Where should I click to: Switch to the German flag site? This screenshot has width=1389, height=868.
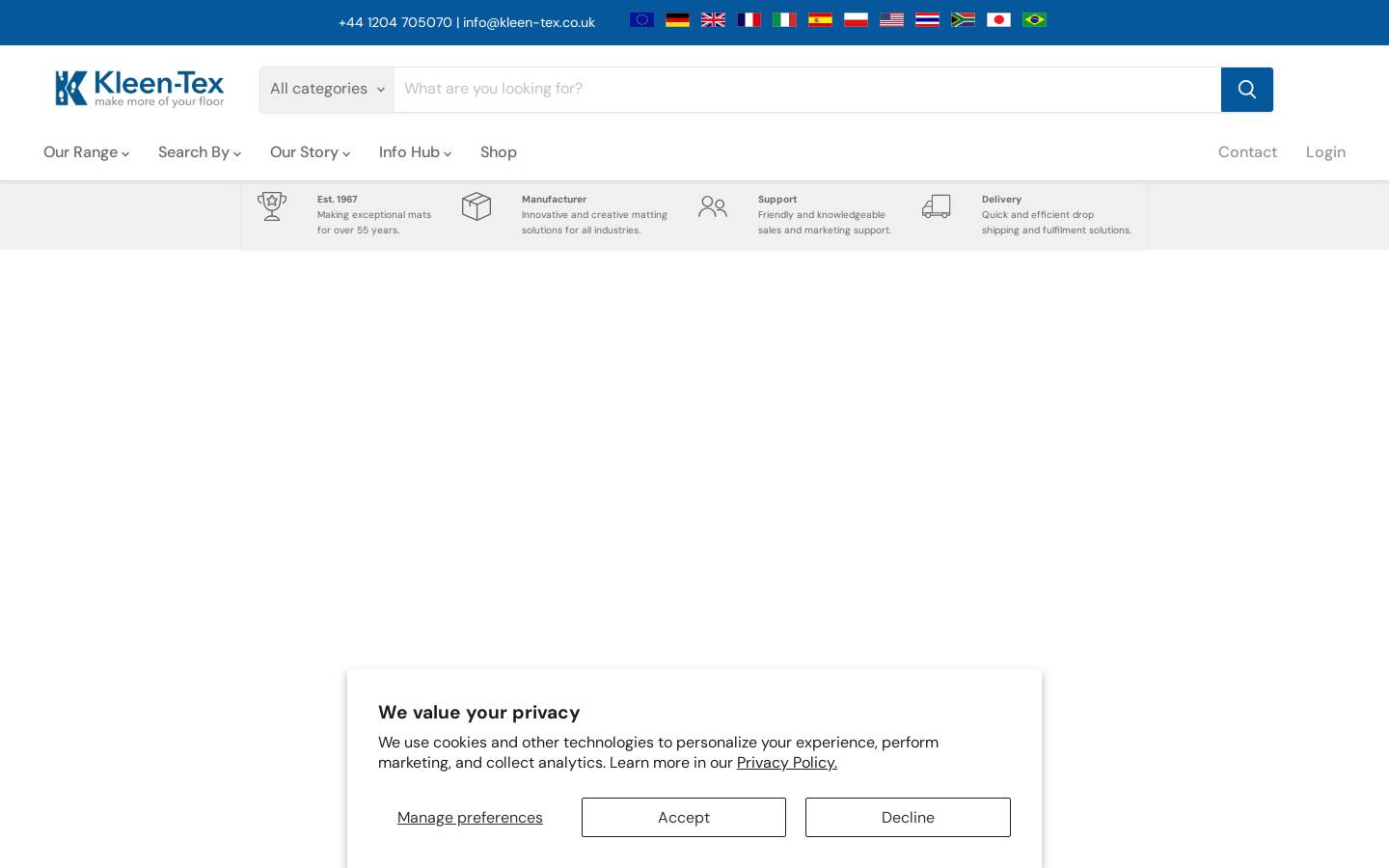tap(677, 19)
